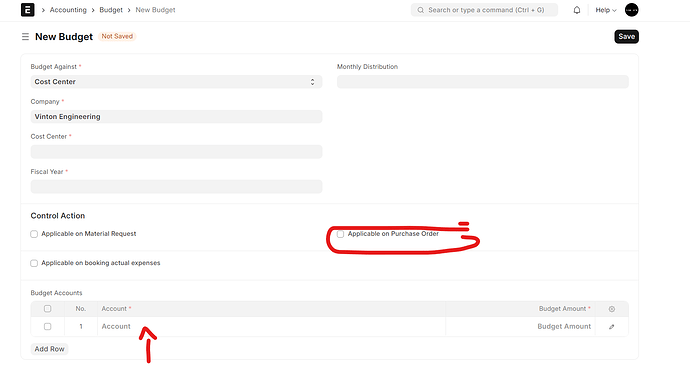
Task: Enable Applicable on Purchase Order
Action: (x=340, y=234)
